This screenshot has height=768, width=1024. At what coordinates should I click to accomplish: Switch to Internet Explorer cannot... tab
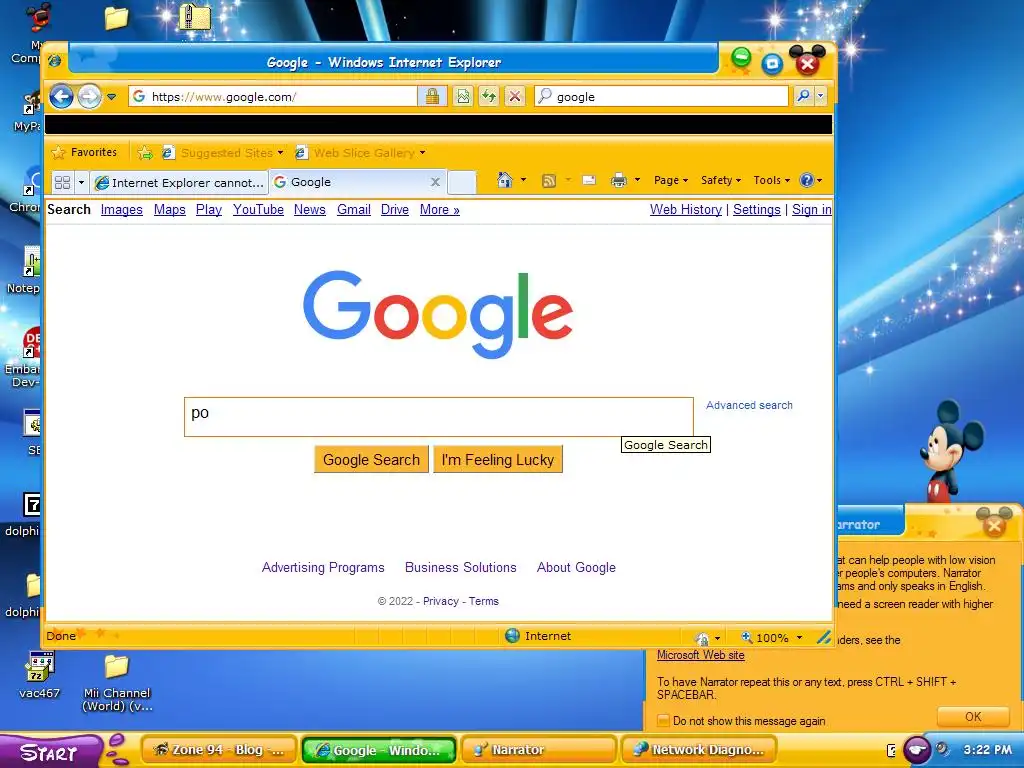[179, 182]
